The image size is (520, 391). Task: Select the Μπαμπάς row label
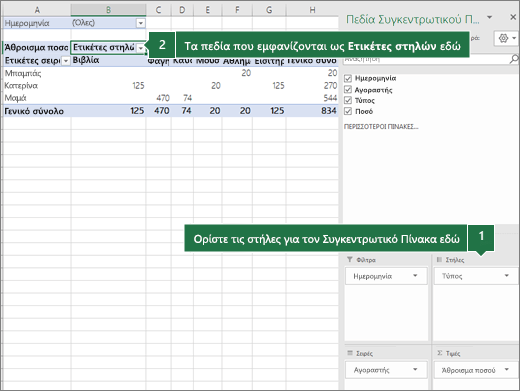point(23,73)
